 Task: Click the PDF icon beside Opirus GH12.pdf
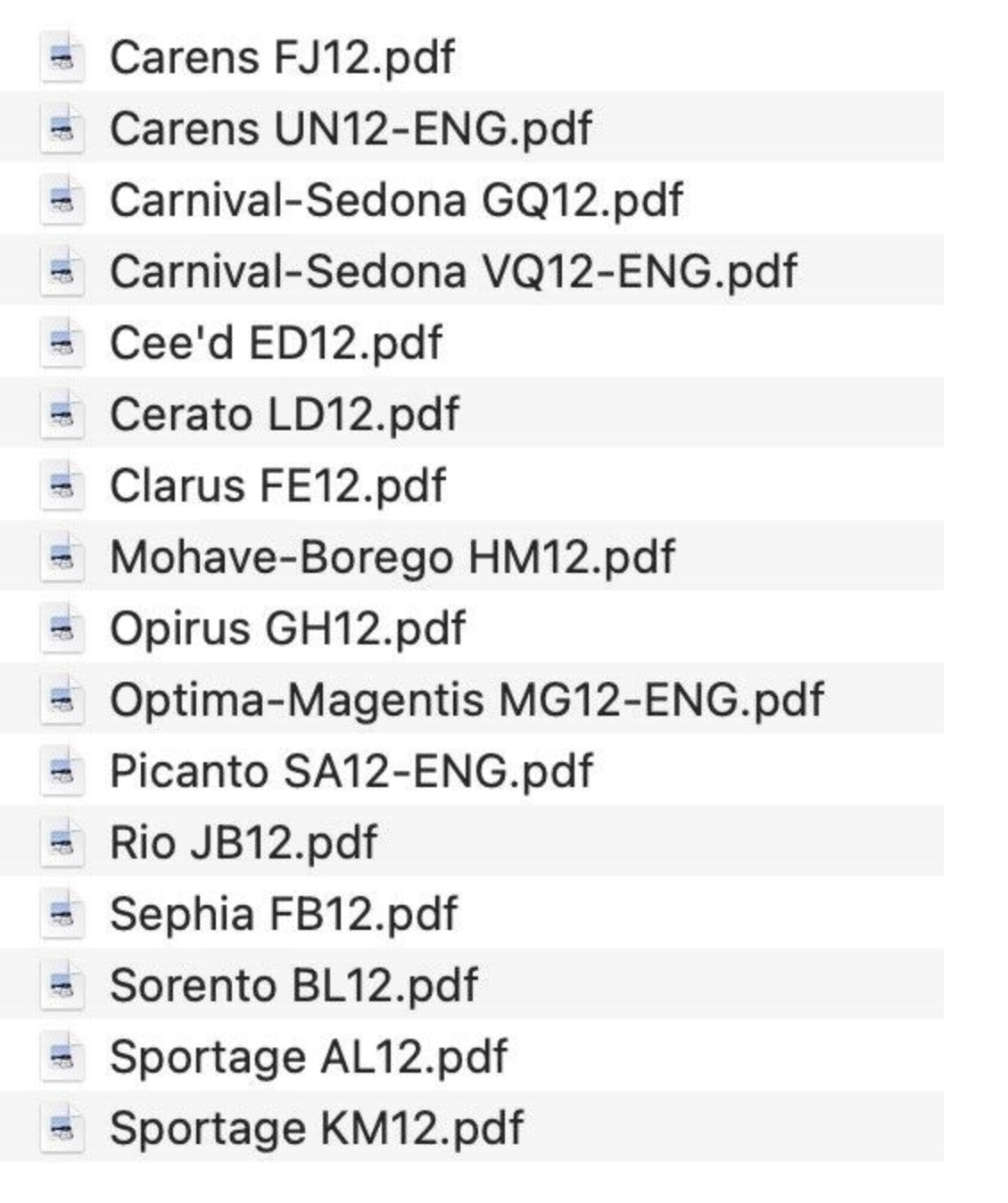point(62,627)
